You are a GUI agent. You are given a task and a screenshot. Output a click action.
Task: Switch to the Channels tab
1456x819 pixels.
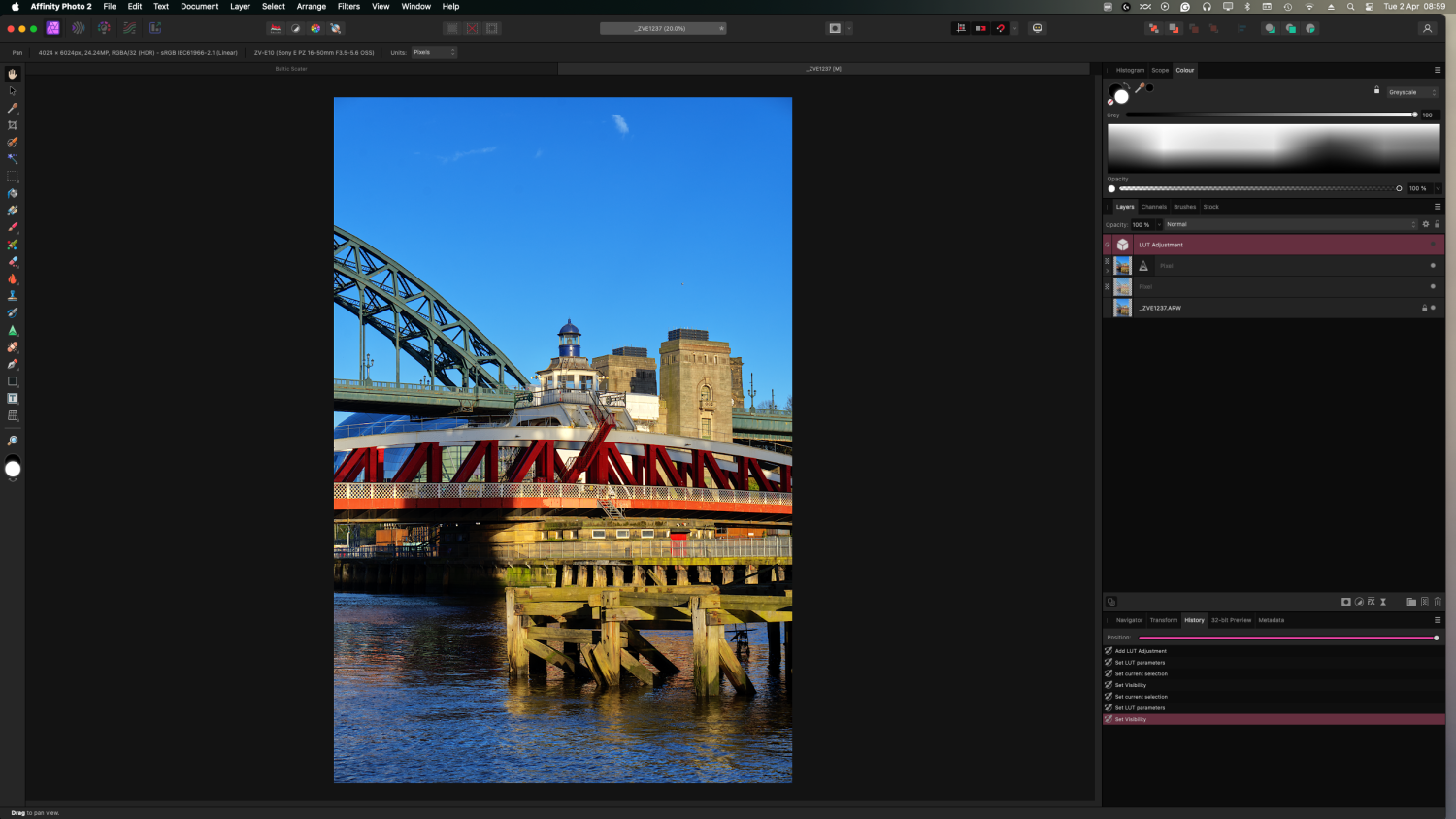[1153, 207]
